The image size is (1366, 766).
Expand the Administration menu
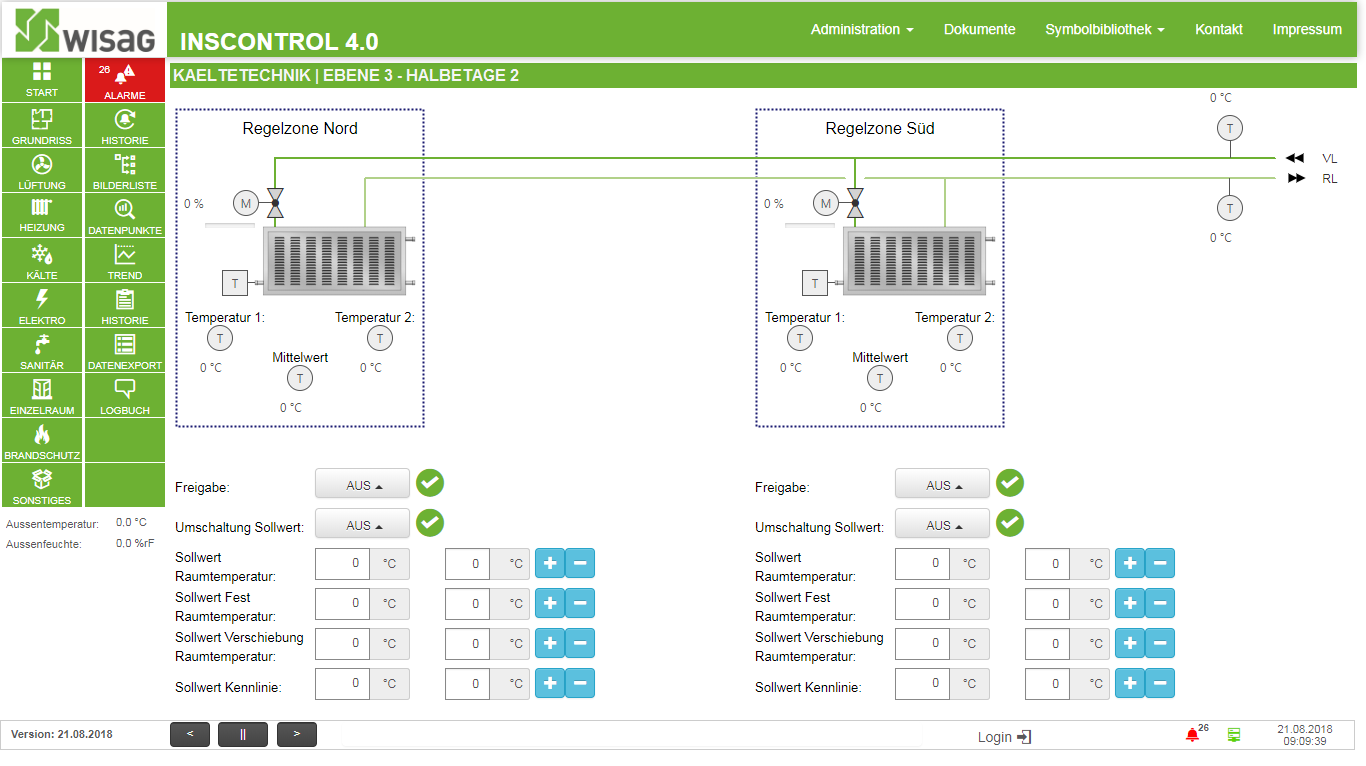tap(862, 29)
